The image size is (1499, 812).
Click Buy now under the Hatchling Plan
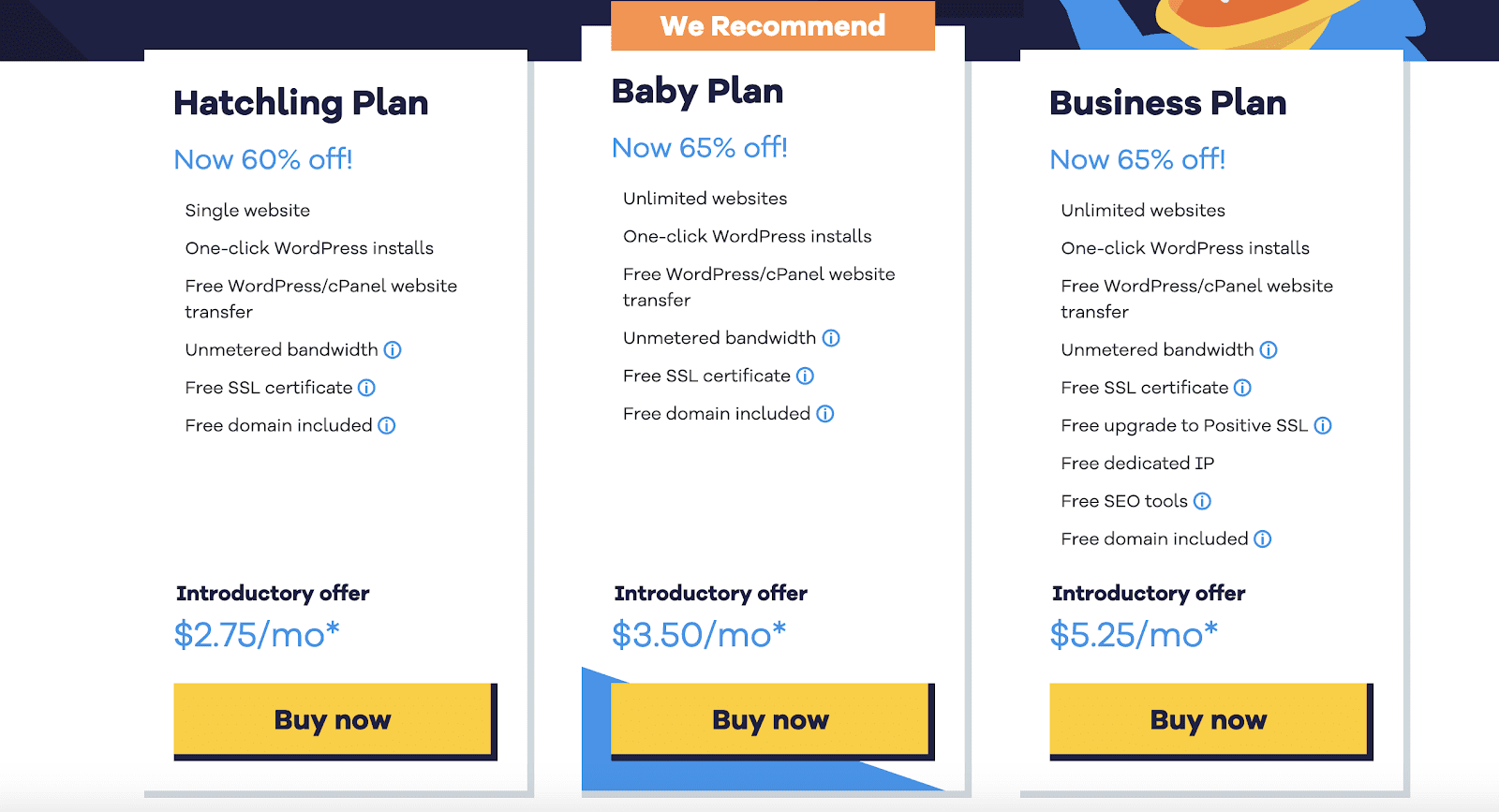pyautogui.click(x=332, y=719)
